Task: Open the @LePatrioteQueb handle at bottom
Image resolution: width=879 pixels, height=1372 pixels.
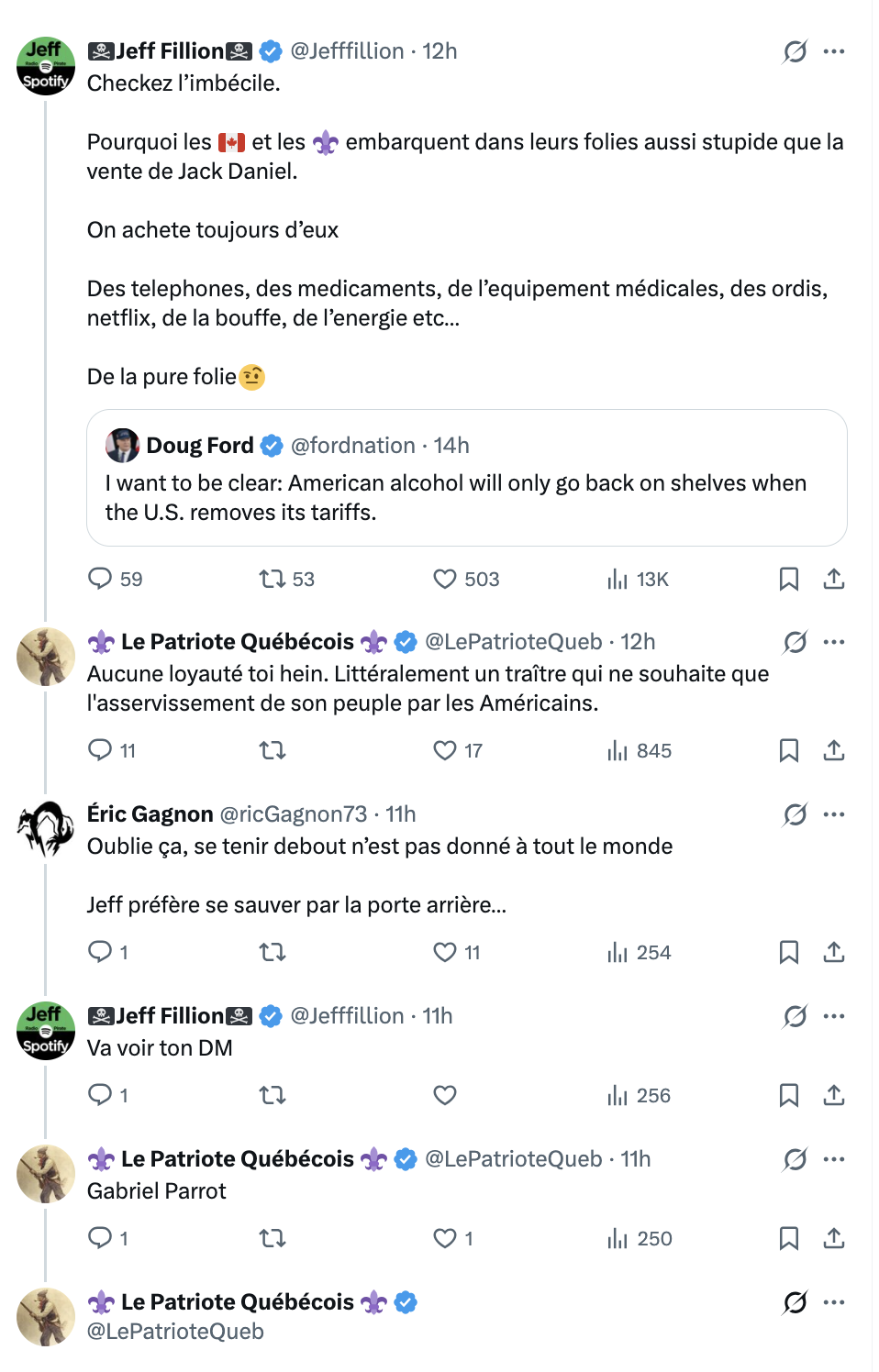Action: [175, 1332]
